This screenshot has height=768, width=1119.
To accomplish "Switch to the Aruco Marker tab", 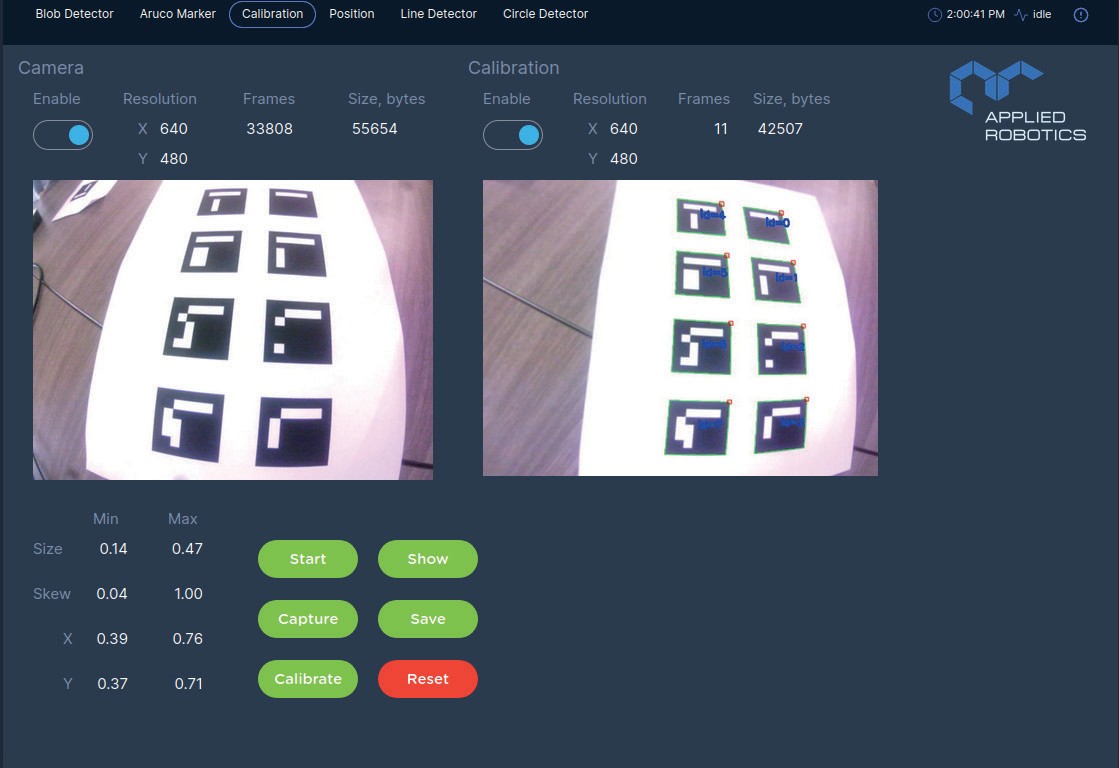I will pos(178,14).
